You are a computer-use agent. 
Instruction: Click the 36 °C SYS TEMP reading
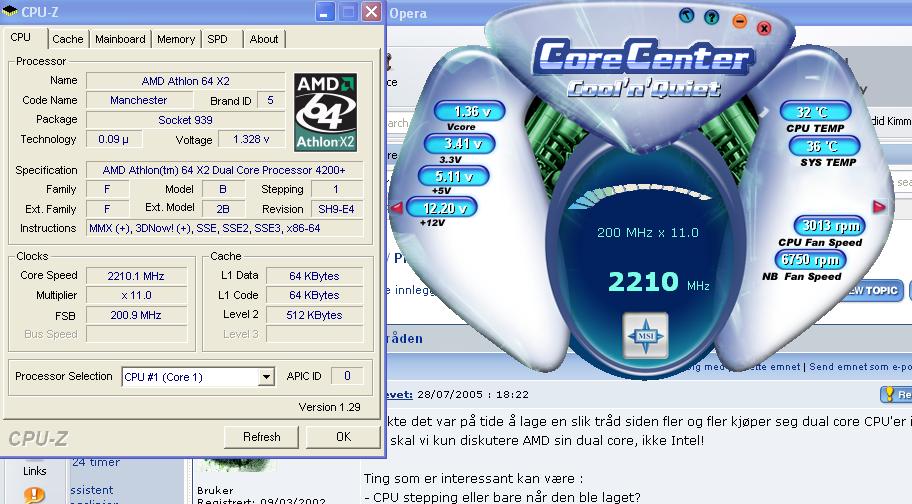pos(824,146)
